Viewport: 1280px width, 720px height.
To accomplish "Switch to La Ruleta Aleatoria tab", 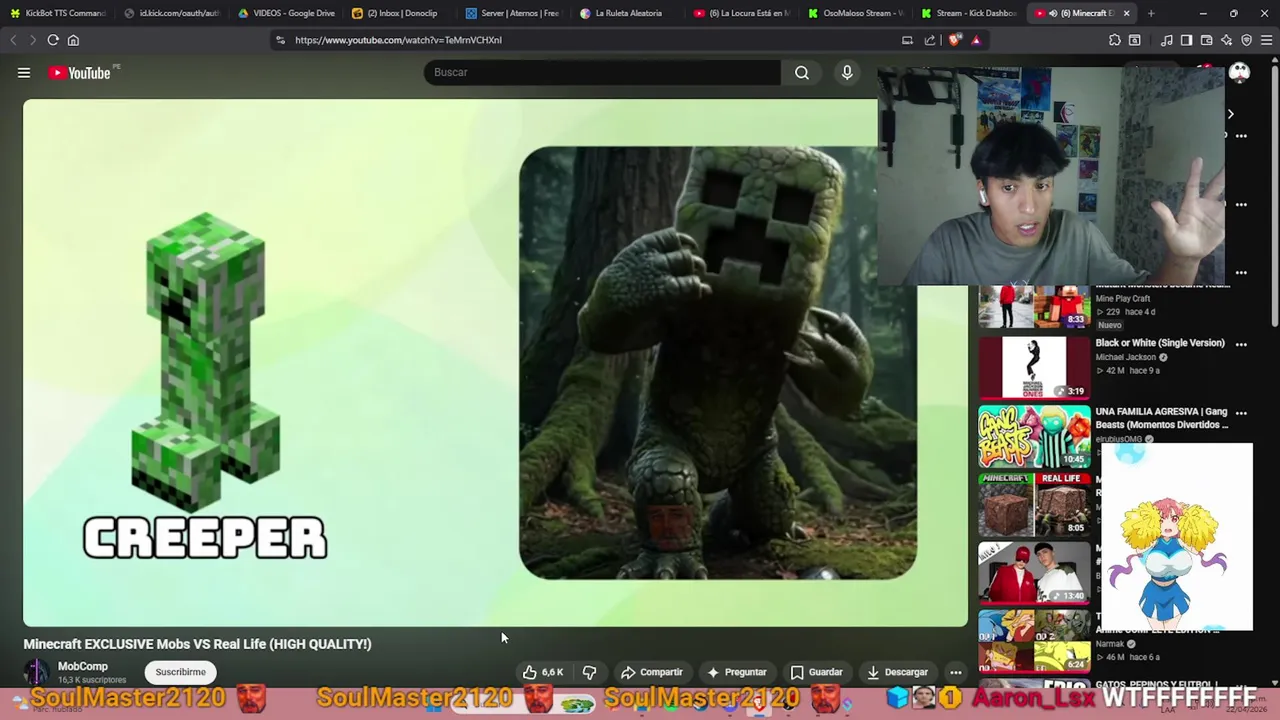I will coord(628,13).
